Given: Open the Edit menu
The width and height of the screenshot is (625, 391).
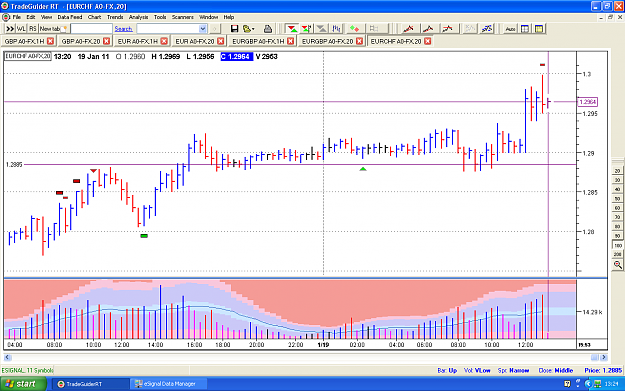Looking at the screenshot, I should [31, 17].
